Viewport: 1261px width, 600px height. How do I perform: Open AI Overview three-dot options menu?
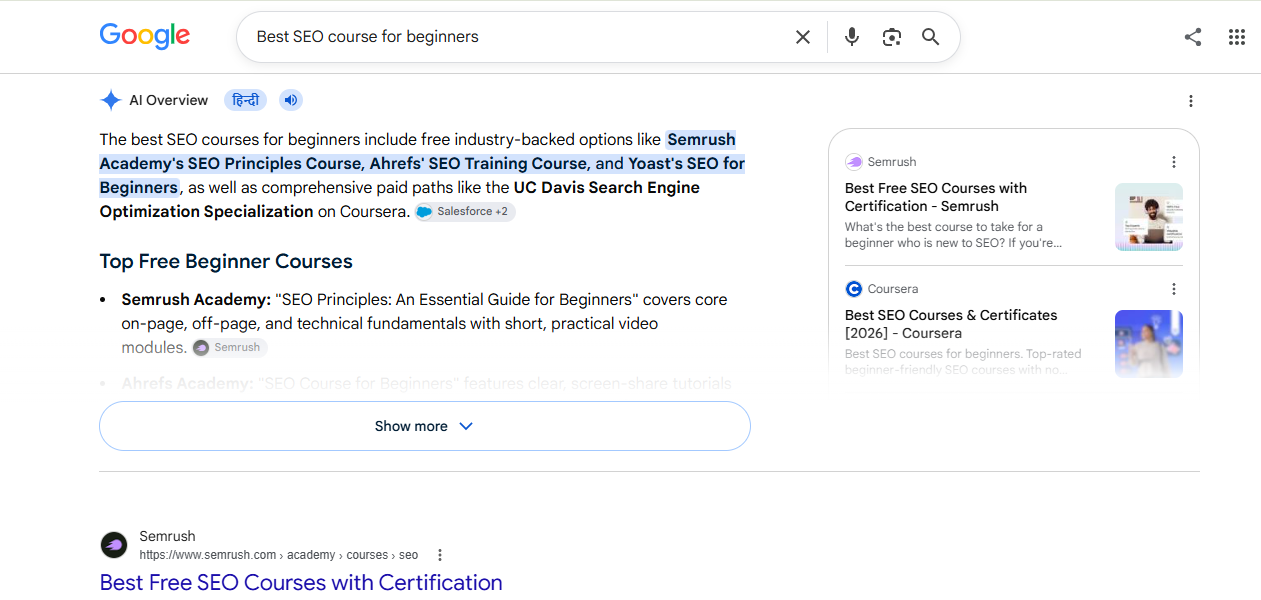click(1191, 101)
